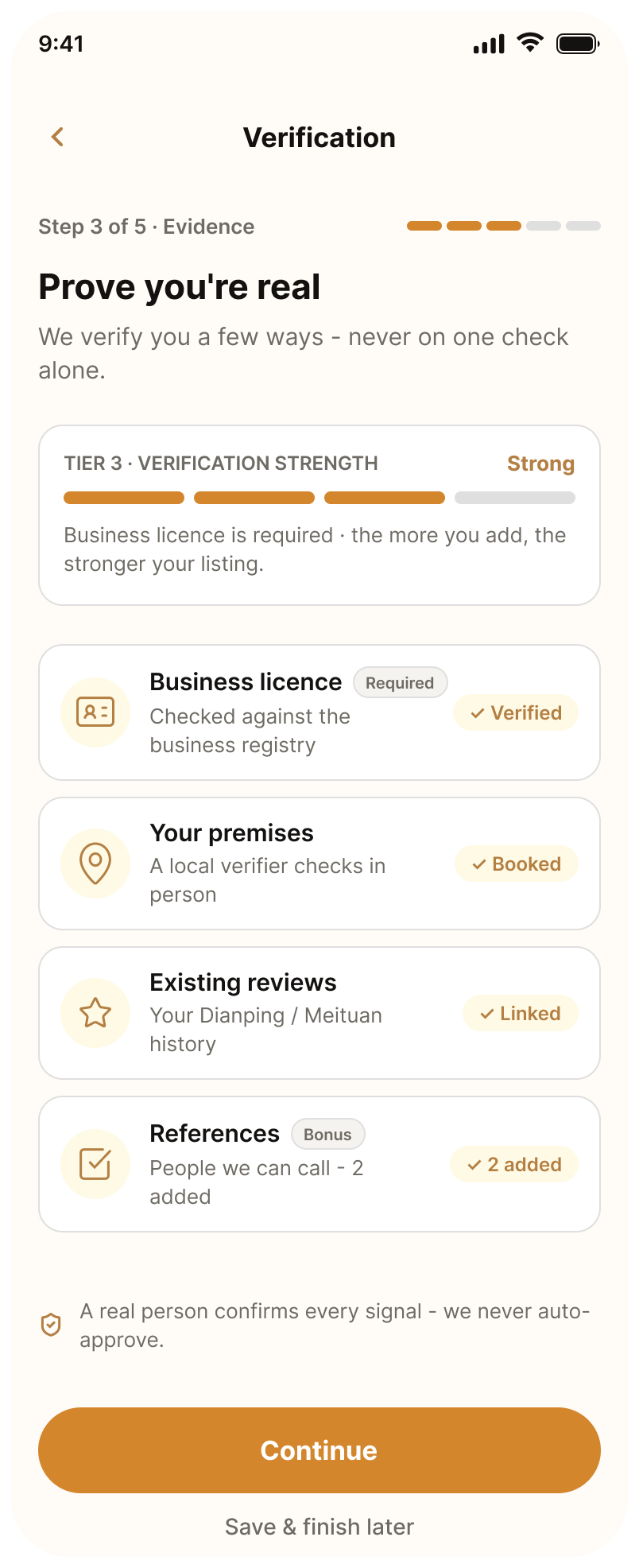Image resolution: width=639 pixels, height=1568 pixels.
Task: Open the References card
Action: 319,1164
